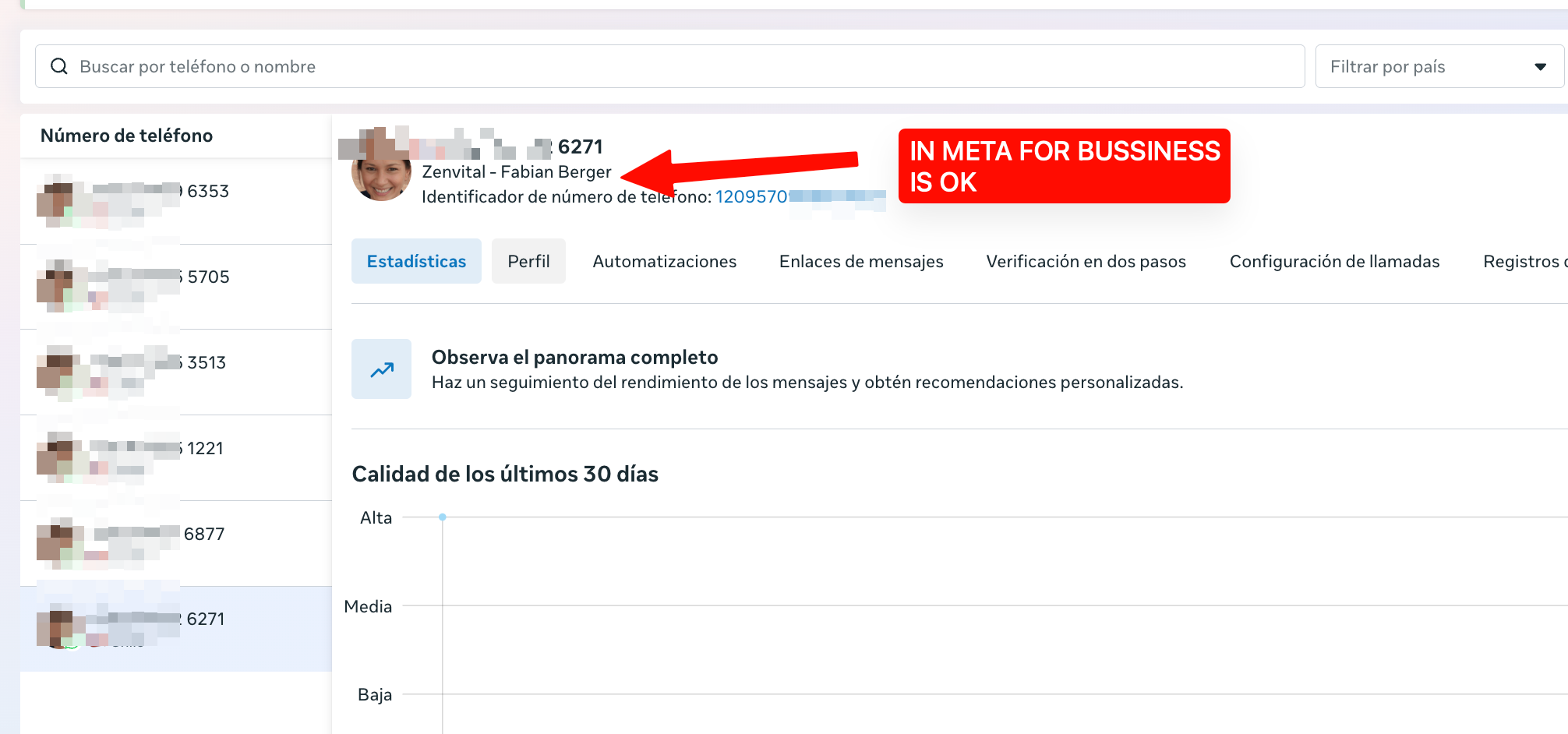This screenshot has height=734, width=1568.
Task: Go to Enlaces de mensajes tab
Action: tap(861, 261)
